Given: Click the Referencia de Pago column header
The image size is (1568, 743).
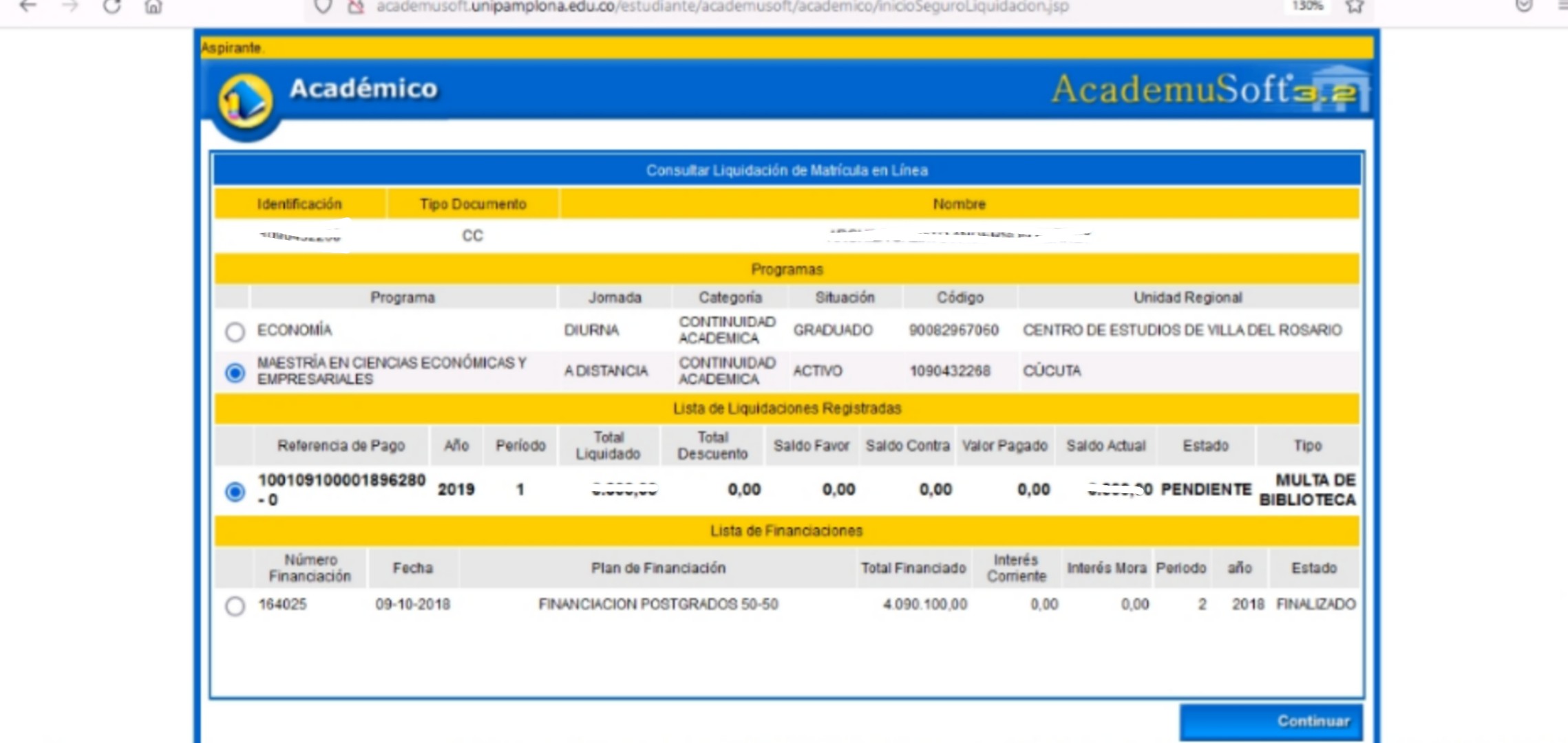Looking at the screenshot, I should click(x=341, y=446).
